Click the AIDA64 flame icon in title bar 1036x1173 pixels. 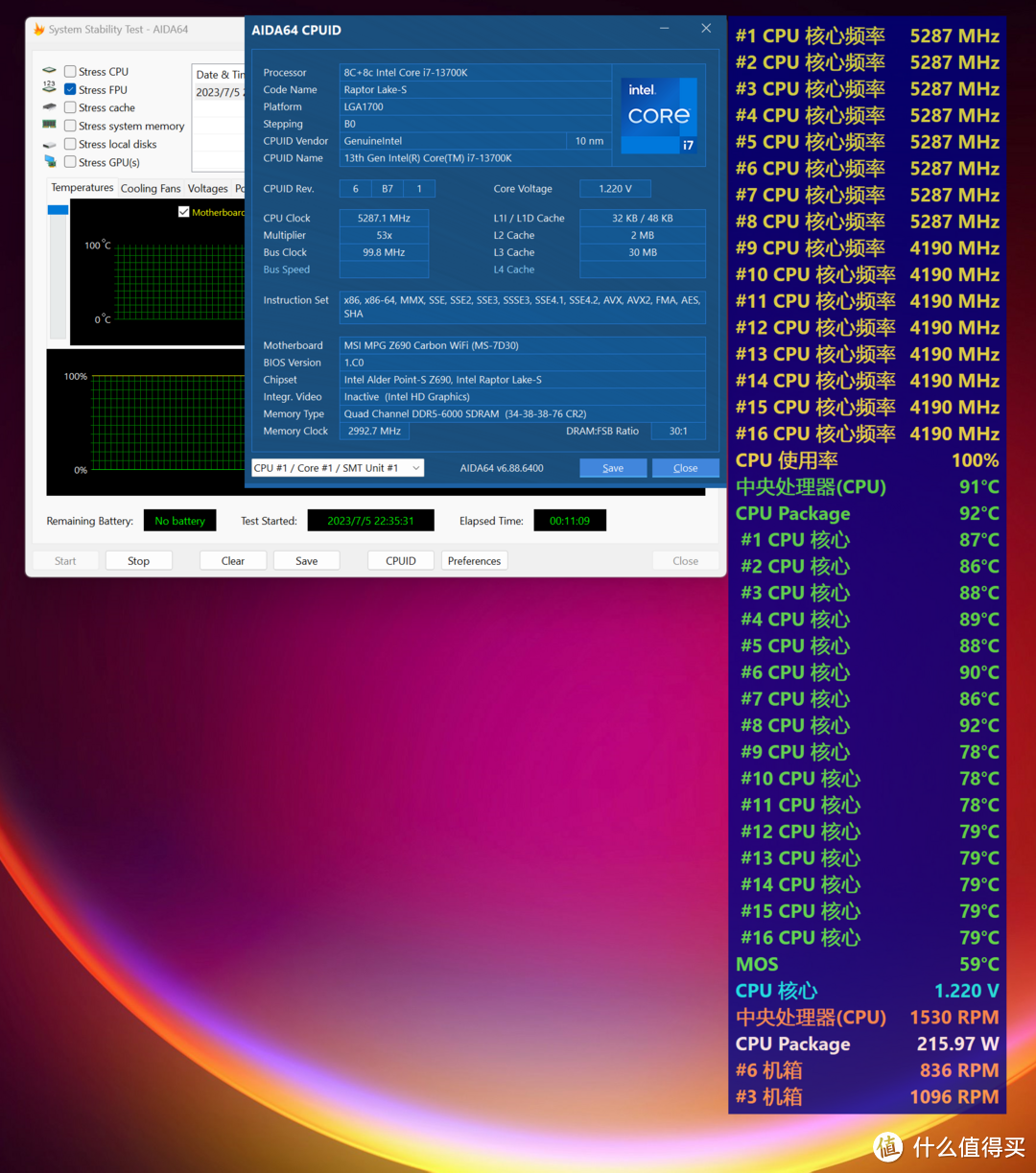39,30
